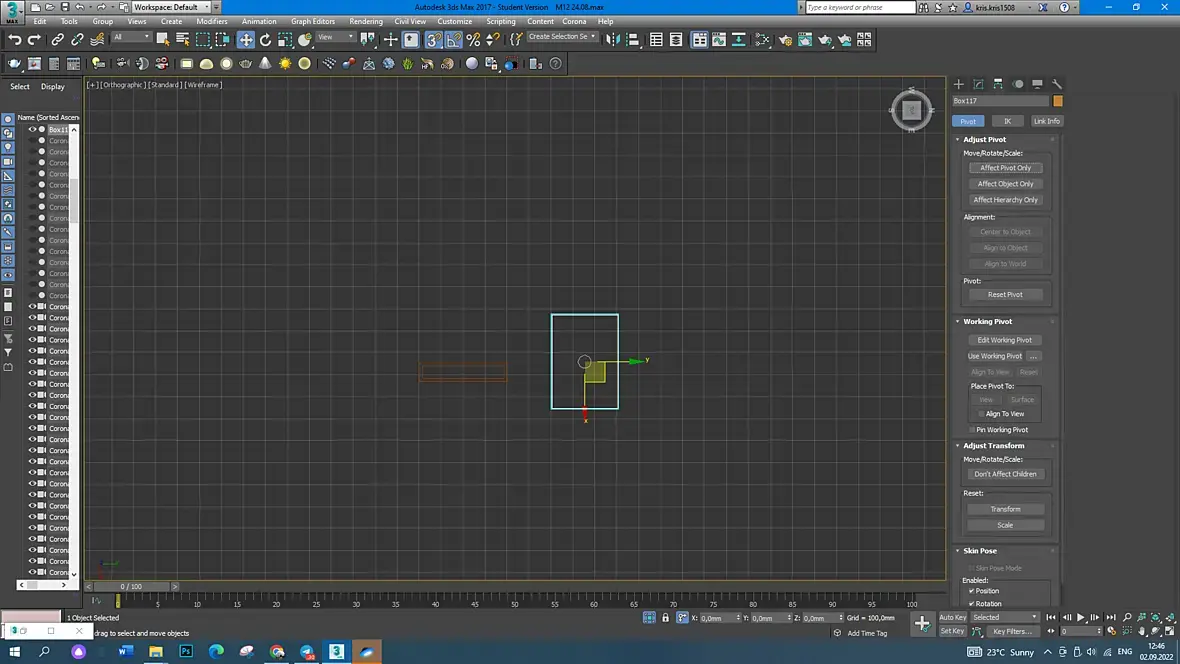Click the Affect Pivot Only button
Screen dimensions: 1180x664
pyautogui.click(x=1005, y=168)
